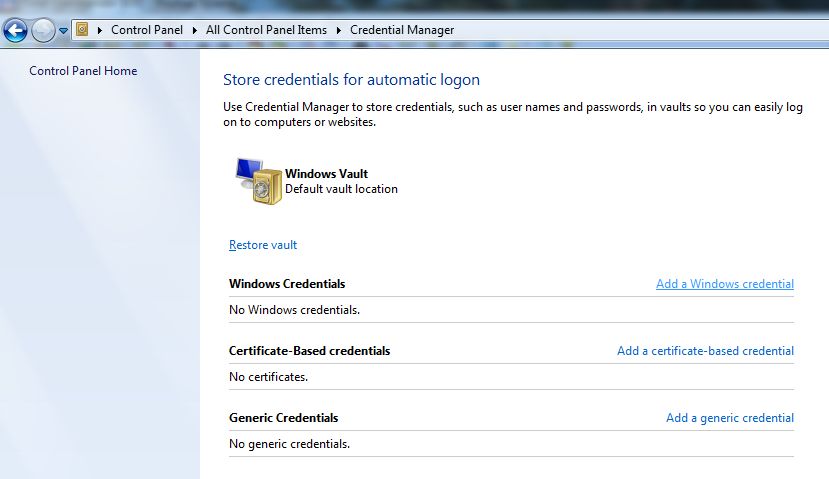Click 'No certificates.' text
829x479 pixels.
[268, 377]
